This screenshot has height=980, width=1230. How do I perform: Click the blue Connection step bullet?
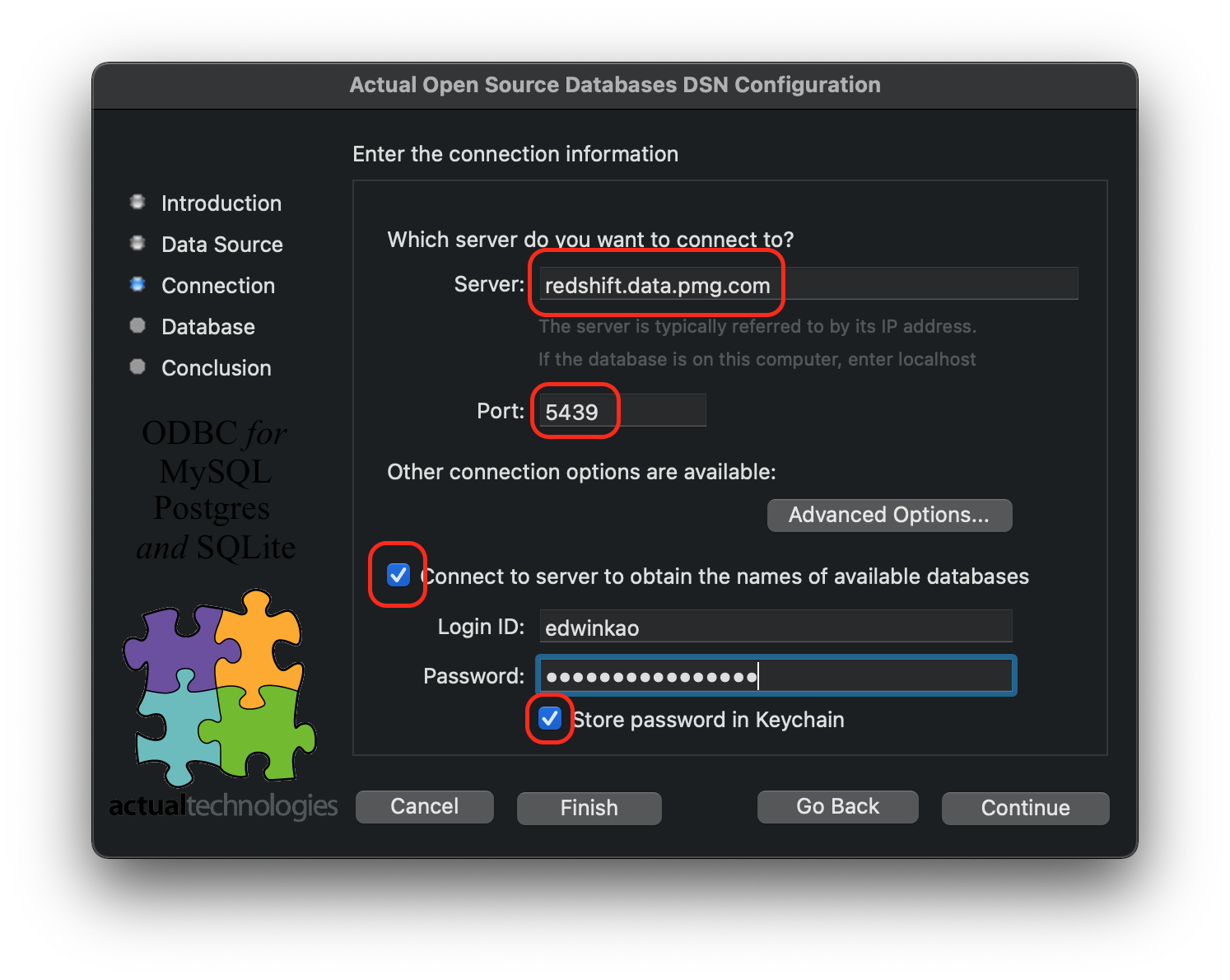137,284
